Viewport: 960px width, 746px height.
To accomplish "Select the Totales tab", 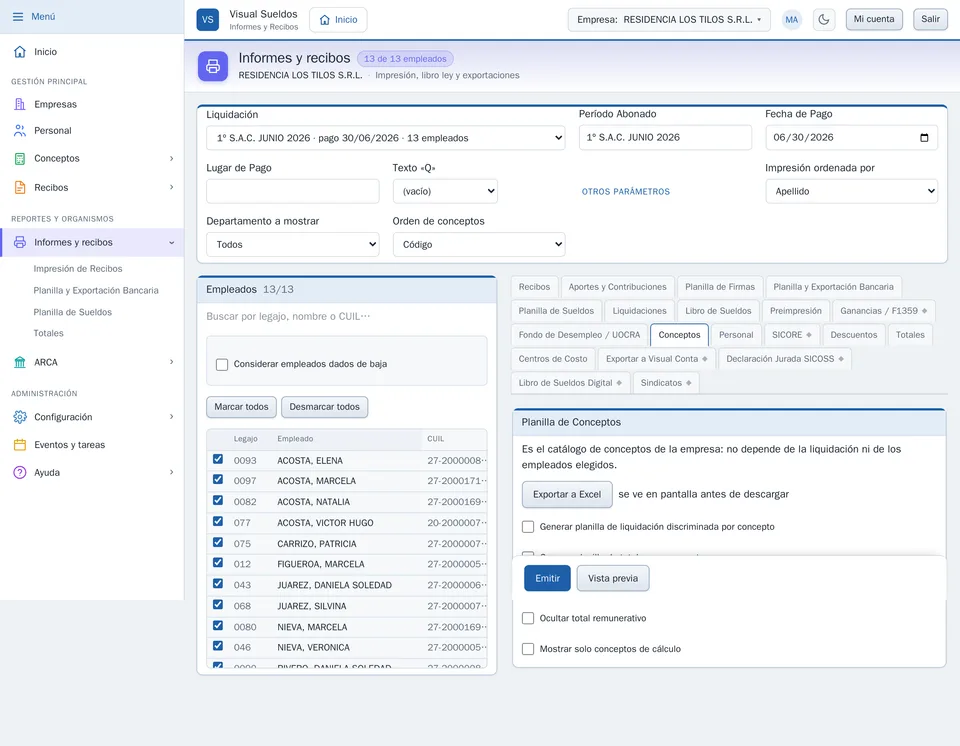I will (x=910, y=334).
